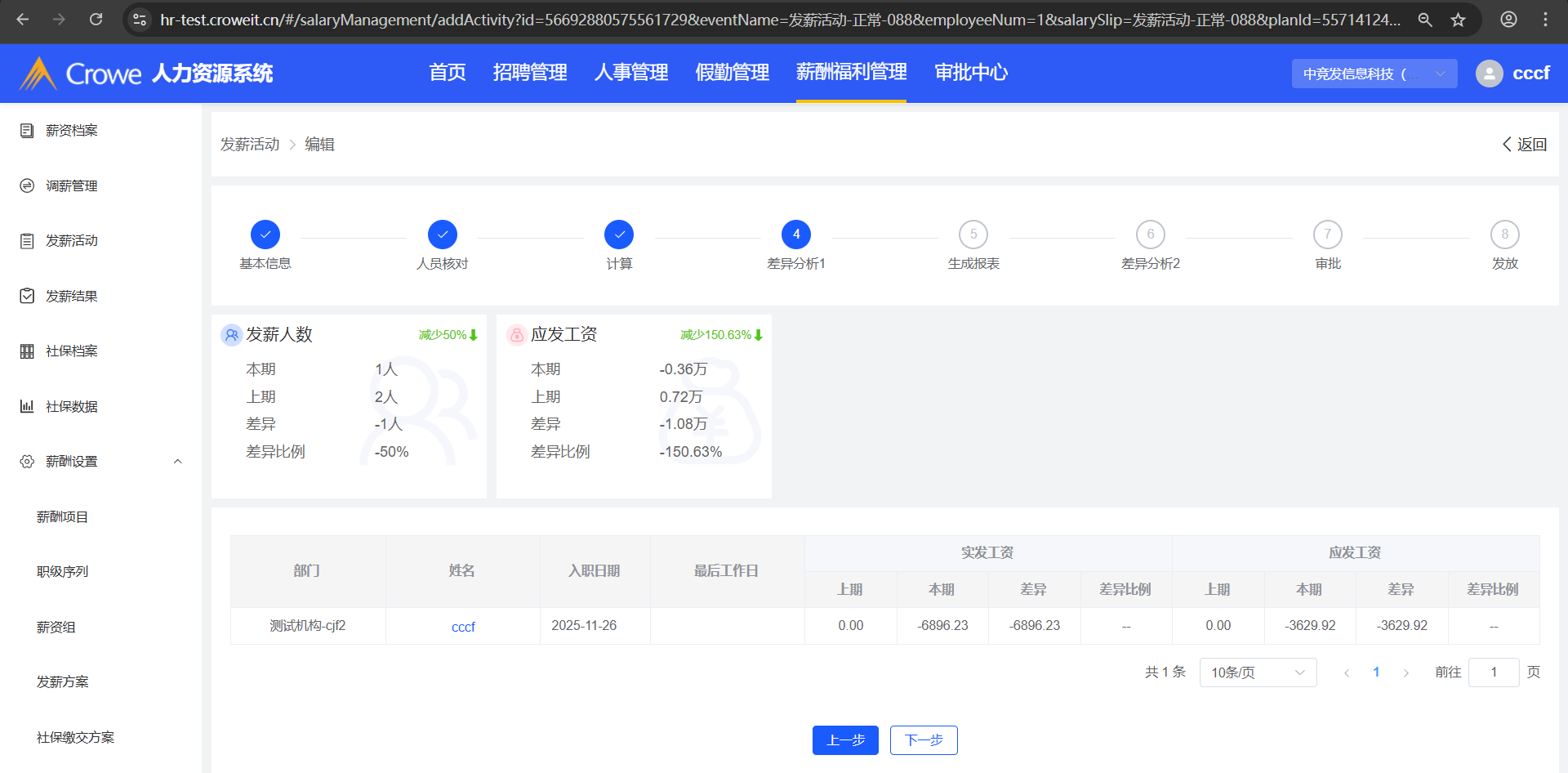Viewport: 1568px width, 773px height.
Task: Click the 返回 back link
Action: pos(1525,145)
